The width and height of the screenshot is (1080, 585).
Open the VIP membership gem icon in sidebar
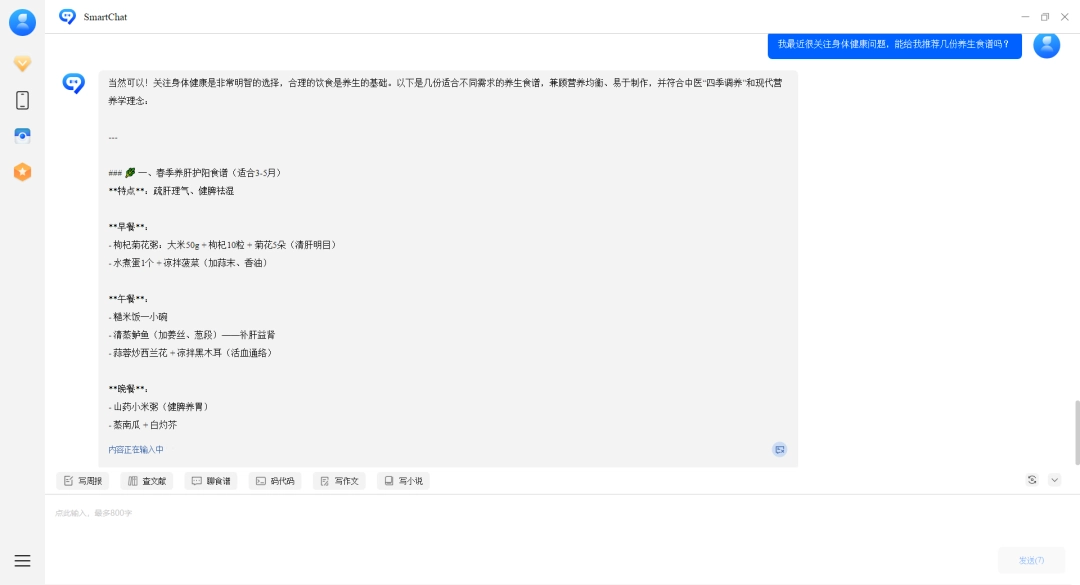pos(22,63)
